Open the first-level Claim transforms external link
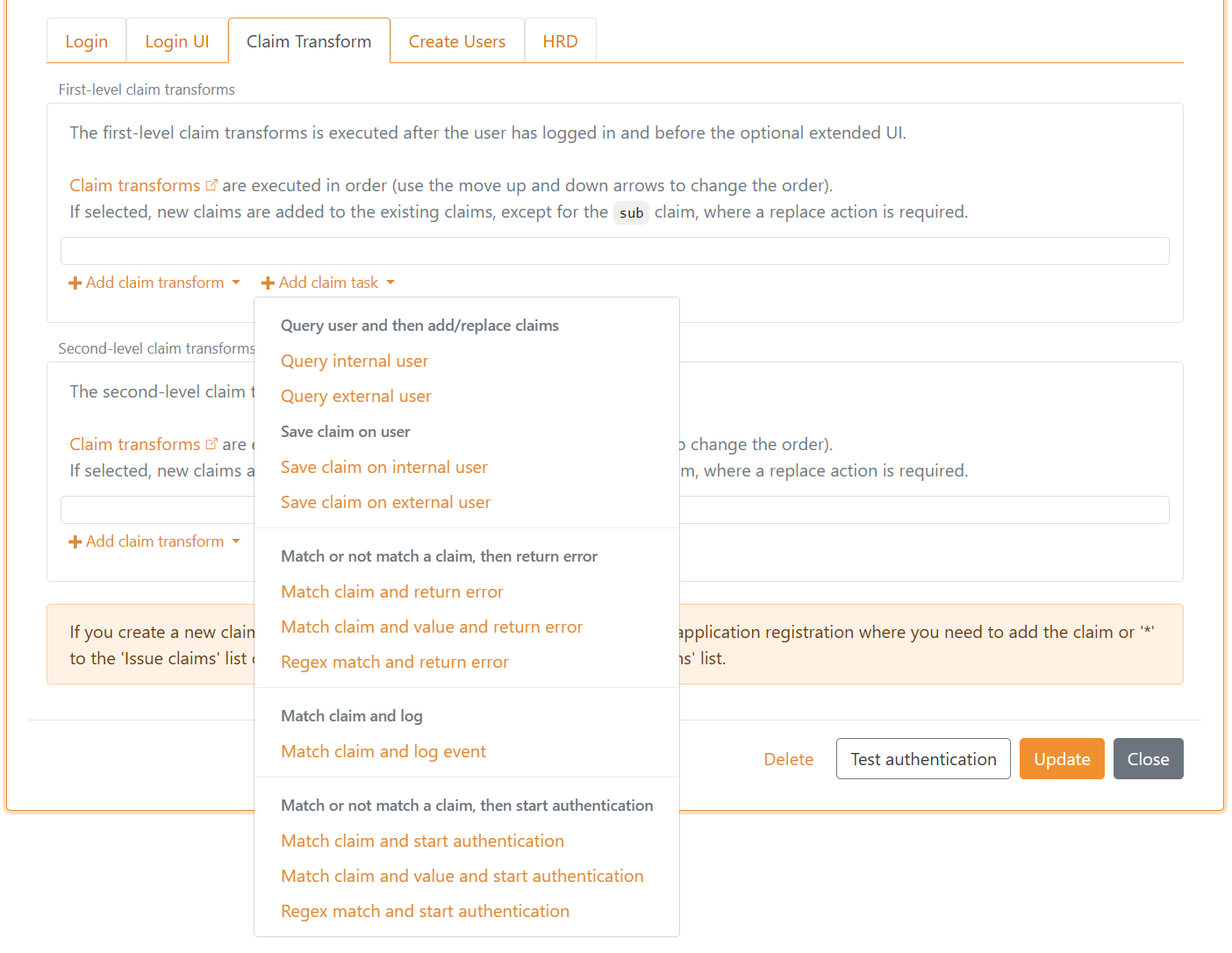The image size is (1232, 953). point(211,184)
